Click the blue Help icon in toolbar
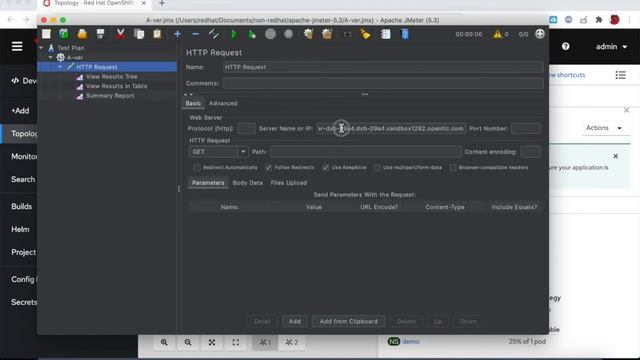This screenshot has width=640, height=360. pos(404,34)
